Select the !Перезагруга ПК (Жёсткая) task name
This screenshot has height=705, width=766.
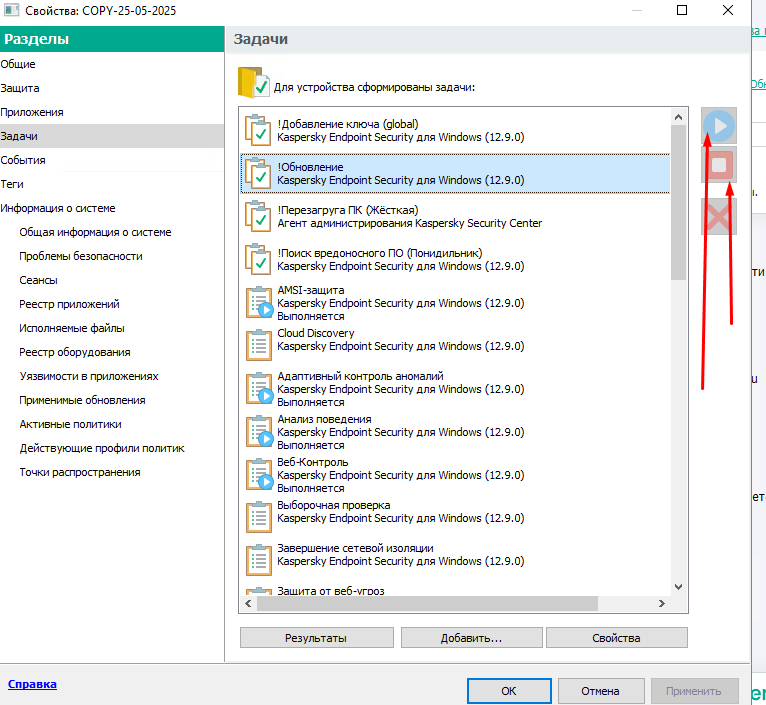point(348,210)
